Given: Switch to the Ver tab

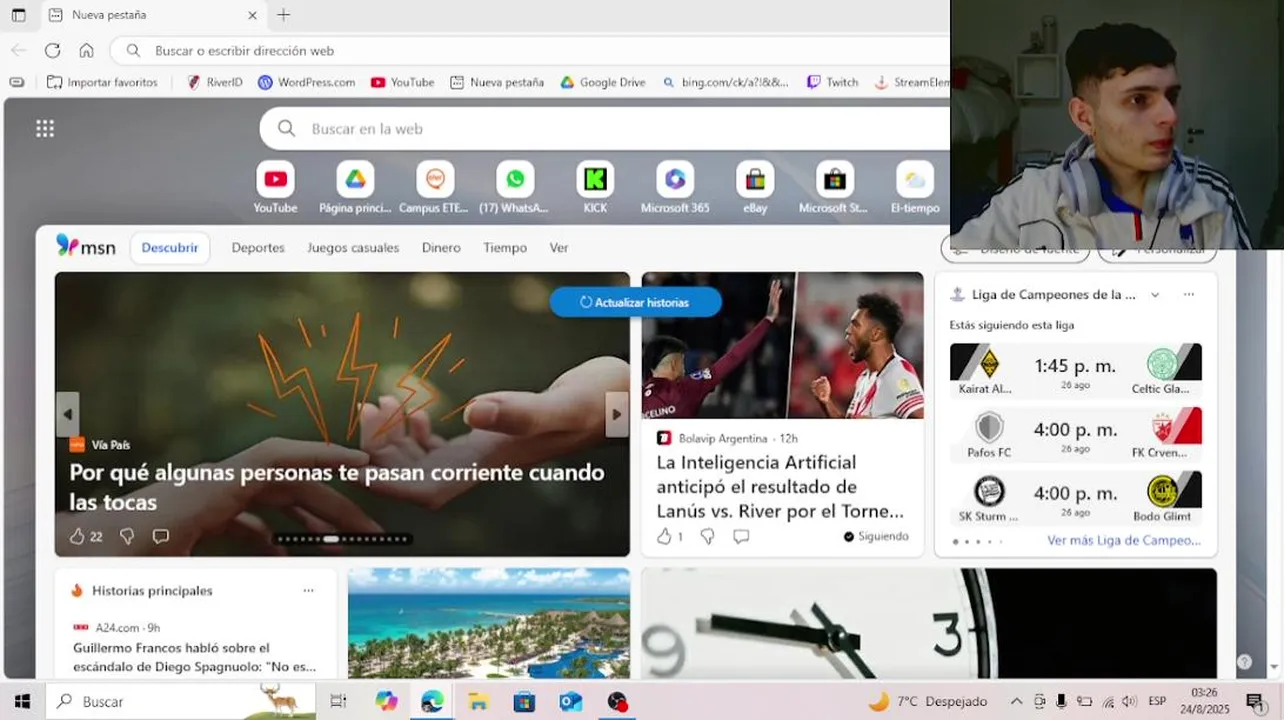Looking at the screenshot, I should tap(559, 248).
